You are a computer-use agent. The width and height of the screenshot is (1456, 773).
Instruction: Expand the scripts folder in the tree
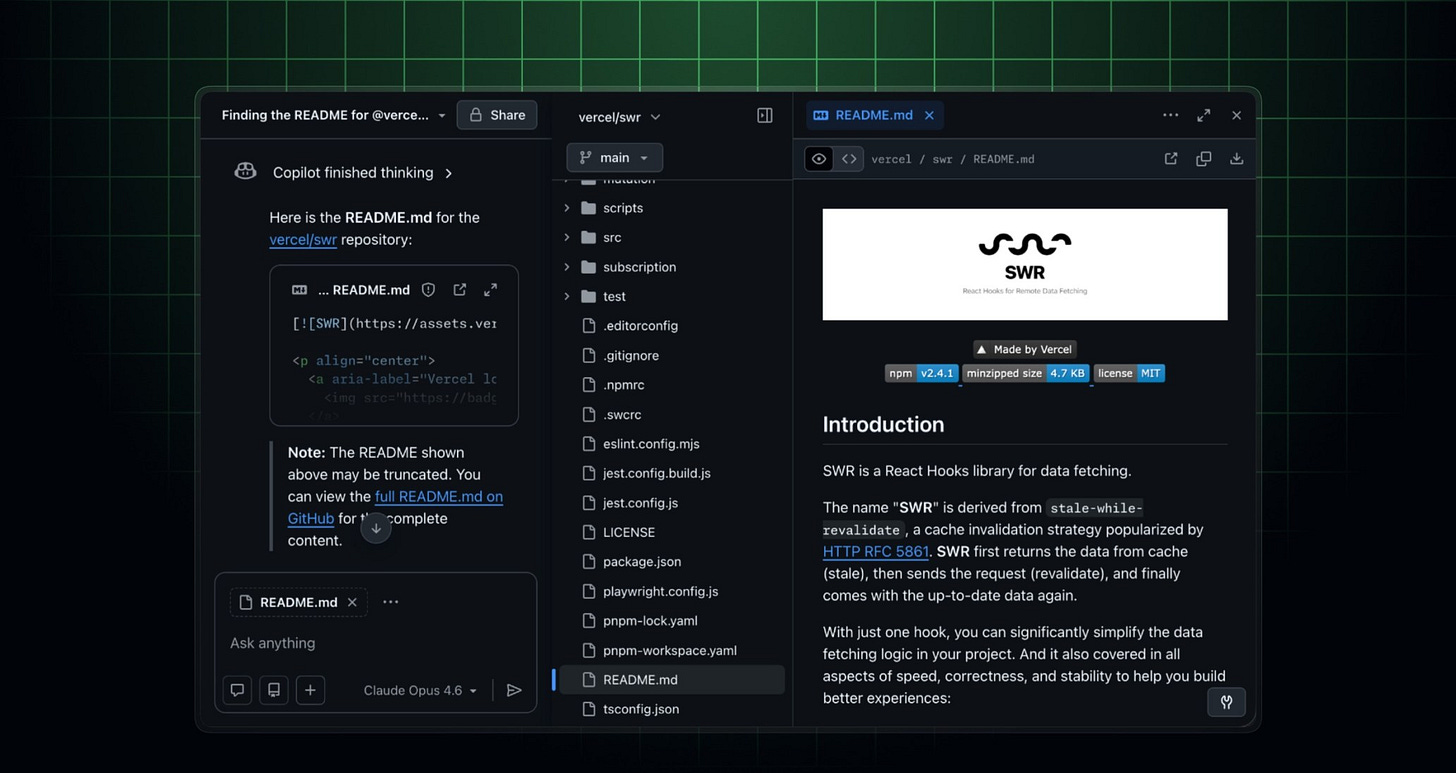pos(566,208)
